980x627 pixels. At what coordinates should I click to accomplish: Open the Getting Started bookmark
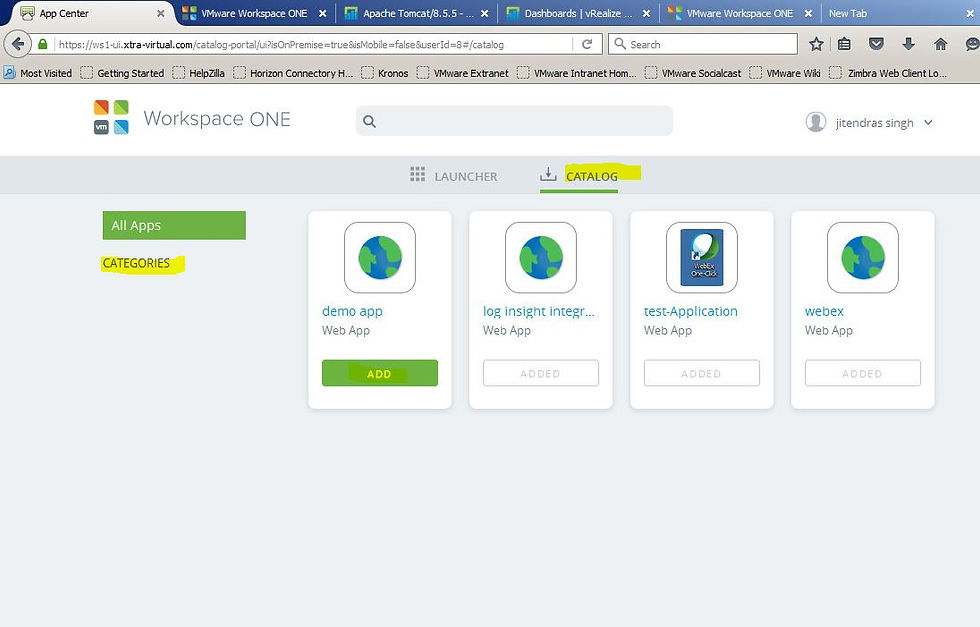pyautogui.click(x=123, y=73)
